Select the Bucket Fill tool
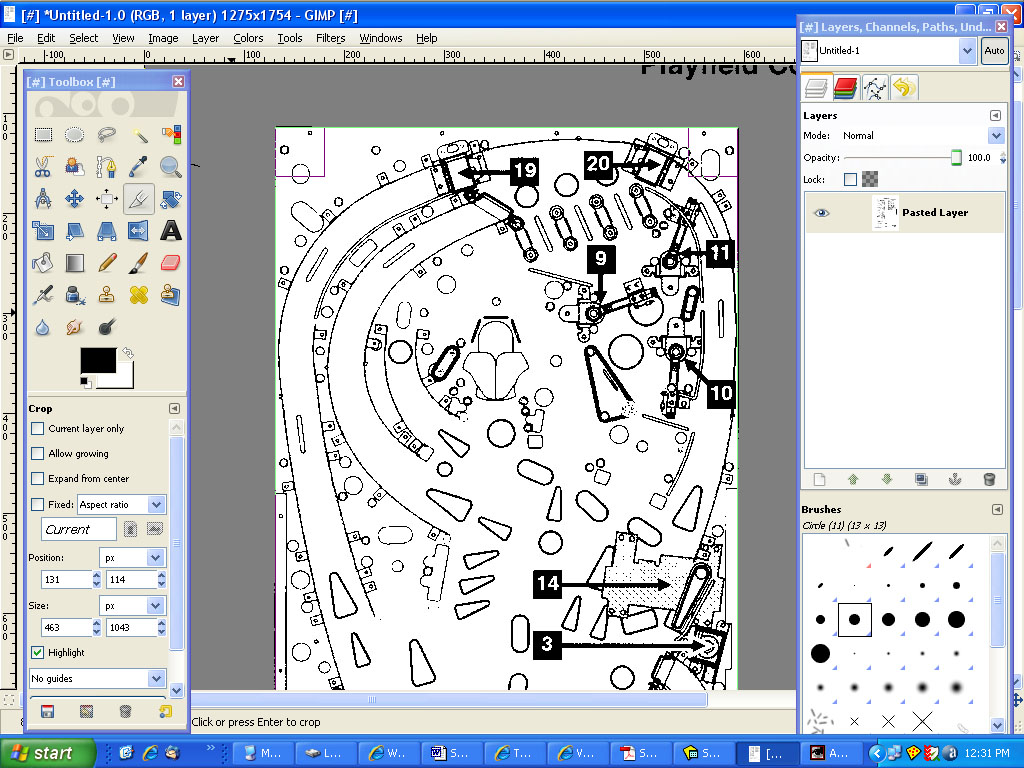This screenshot has width=1024, height=768. [43, 263]
